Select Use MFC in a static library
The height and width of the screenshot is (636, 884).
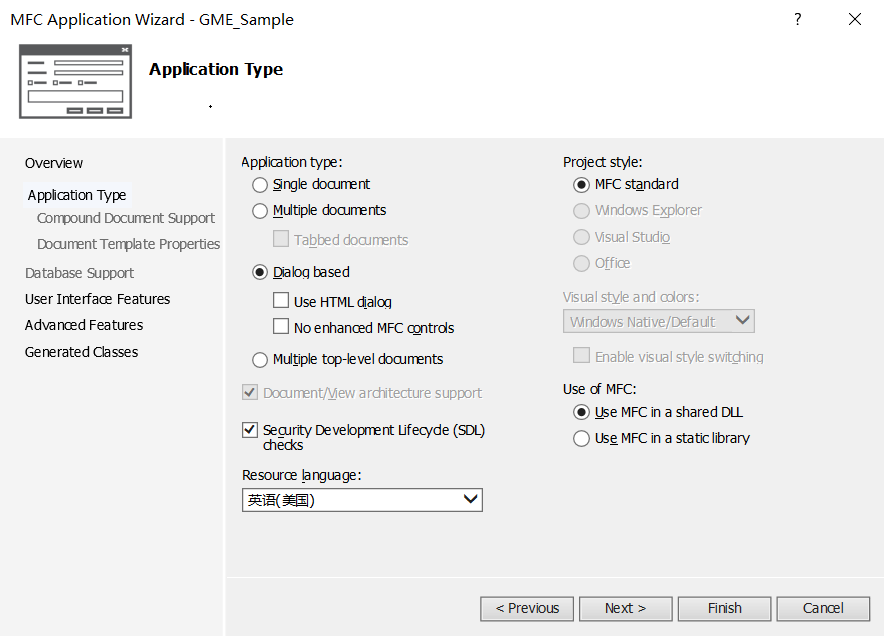pos(582,439)
